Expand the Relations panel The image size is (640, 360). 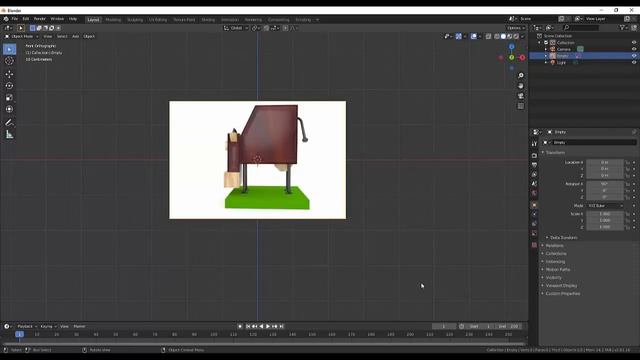coord(554,246)
